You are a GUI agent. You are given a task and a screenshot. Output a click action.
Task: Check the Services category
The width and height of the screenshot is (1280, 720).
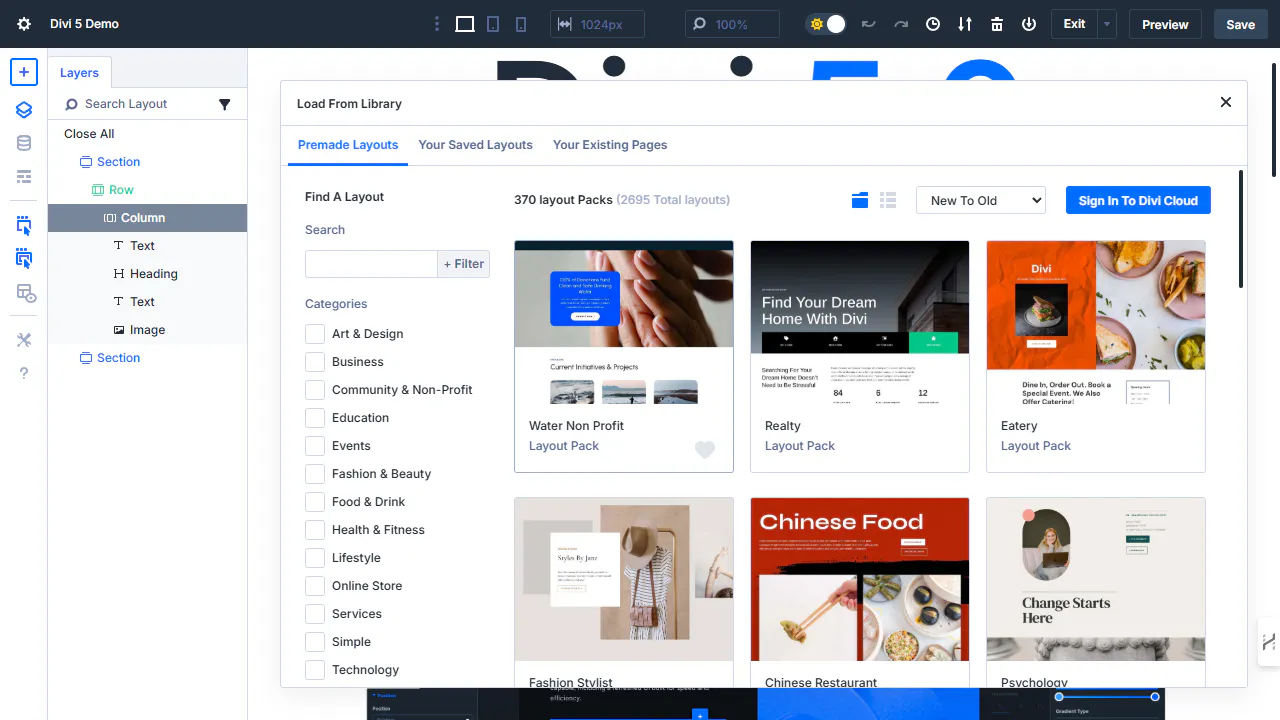pos(315,614)
